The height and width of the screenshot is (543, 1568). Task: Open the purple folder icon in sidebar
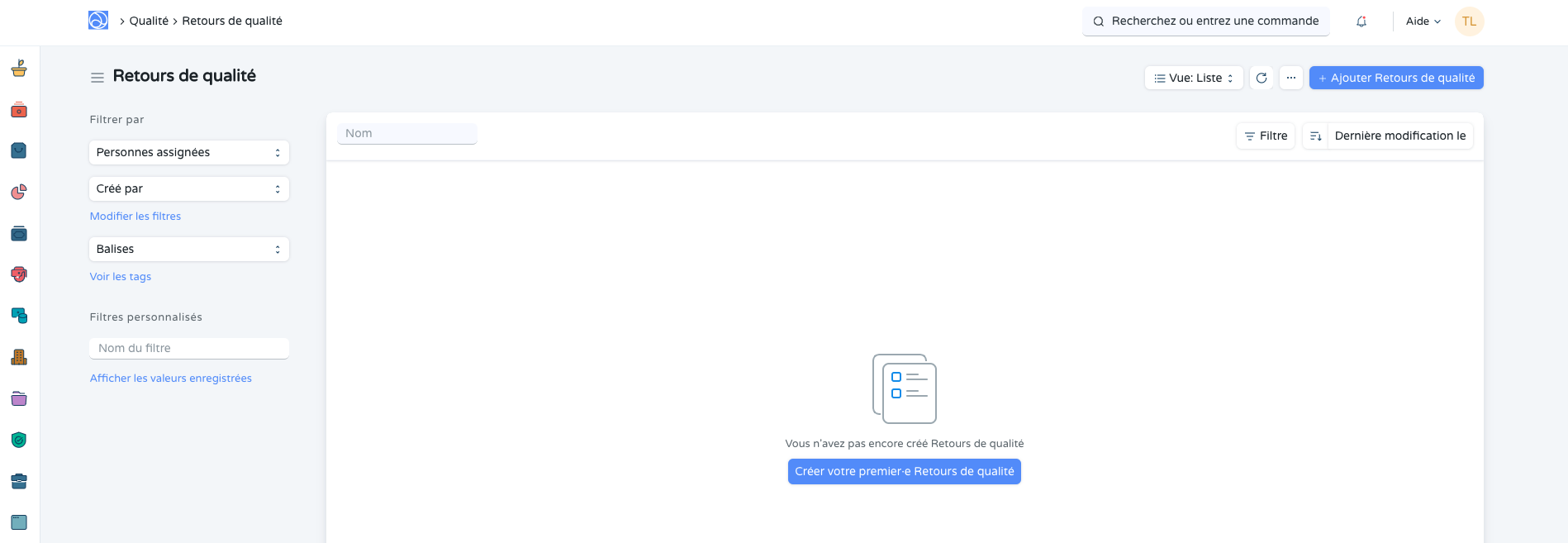19,398
